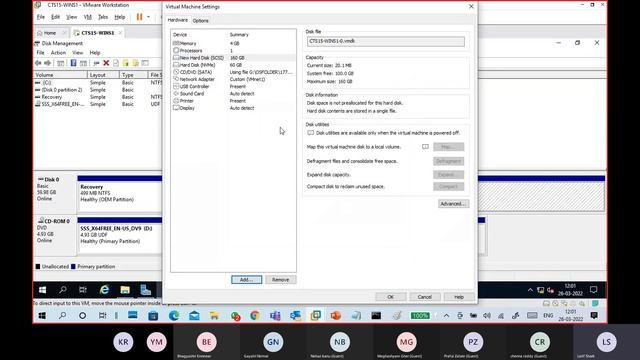The width and height of the screenshot is (640, 360).
Task: Select the Memory device row
Action: point(233,43)
